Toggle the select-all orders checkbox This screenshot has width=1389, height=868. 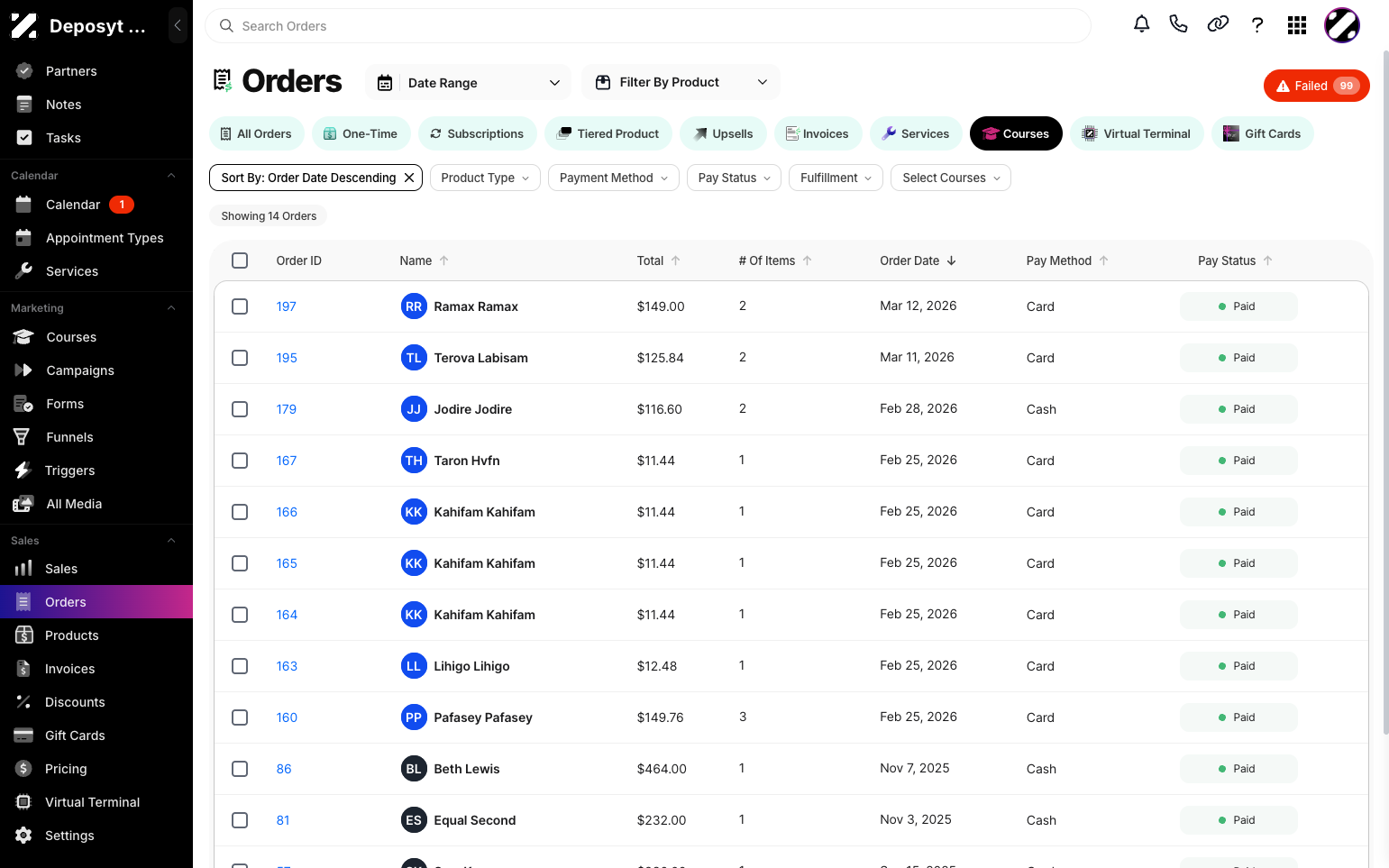tap(240, 260)
